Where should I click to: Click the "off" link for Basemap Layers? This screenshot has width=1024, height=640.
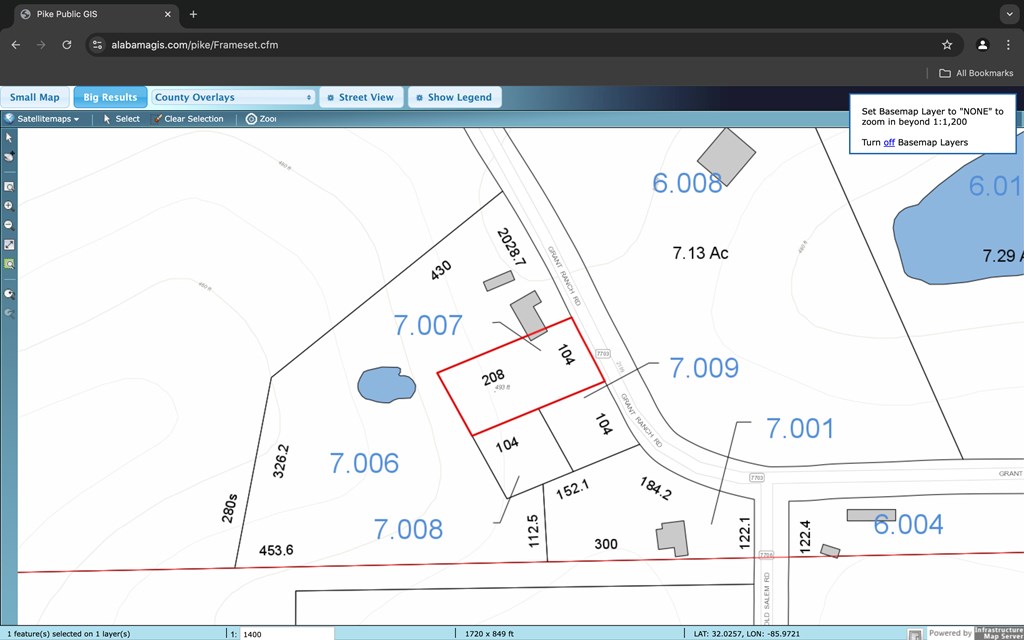pyautogui.click(x=888, y=143)
